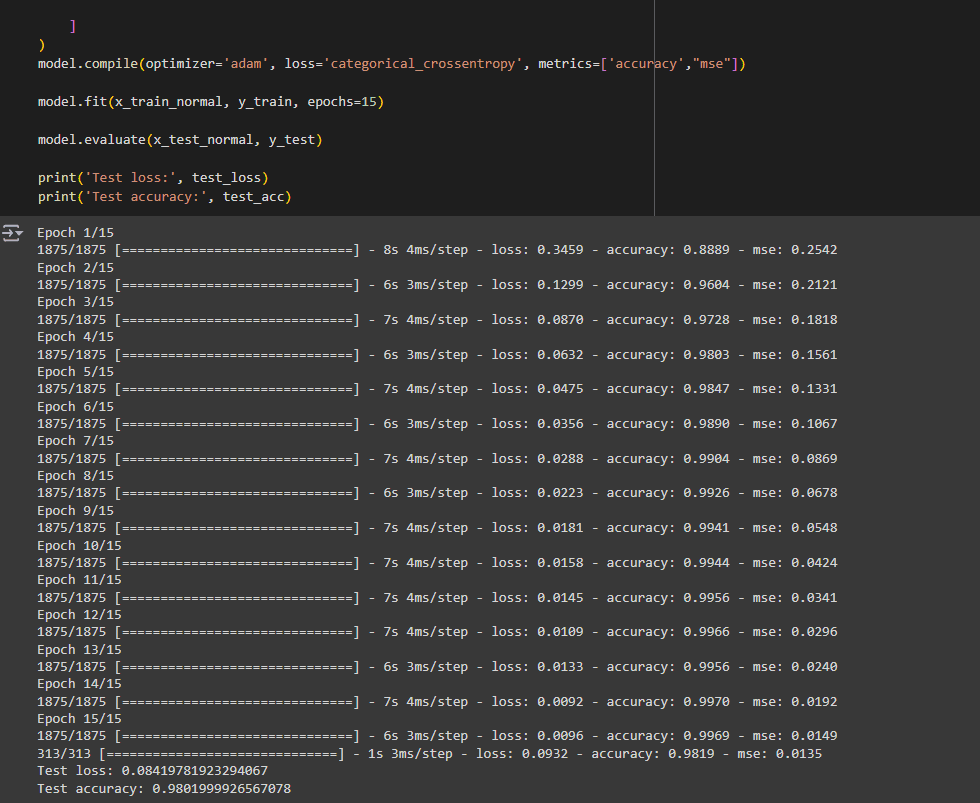This screenshot has height=803, width=980.
Task: Click the output row with accuracy: 0.9941
Action: coord(437,528)
